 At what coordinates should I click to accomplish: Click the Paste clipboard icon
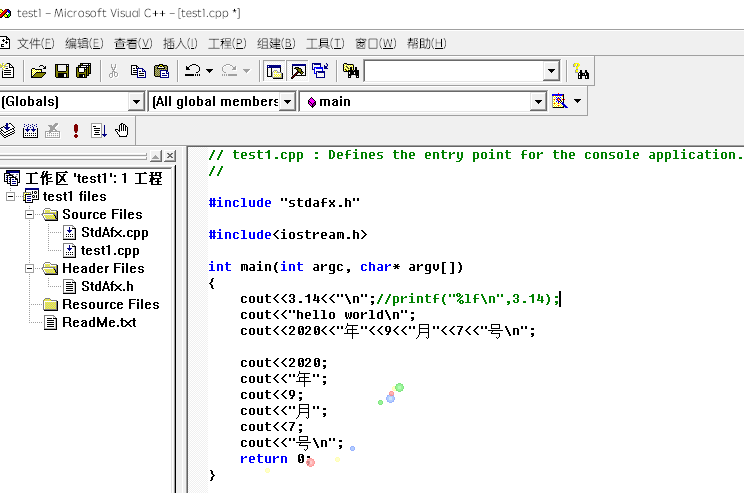pyautogui.click(x=161, y=71)
